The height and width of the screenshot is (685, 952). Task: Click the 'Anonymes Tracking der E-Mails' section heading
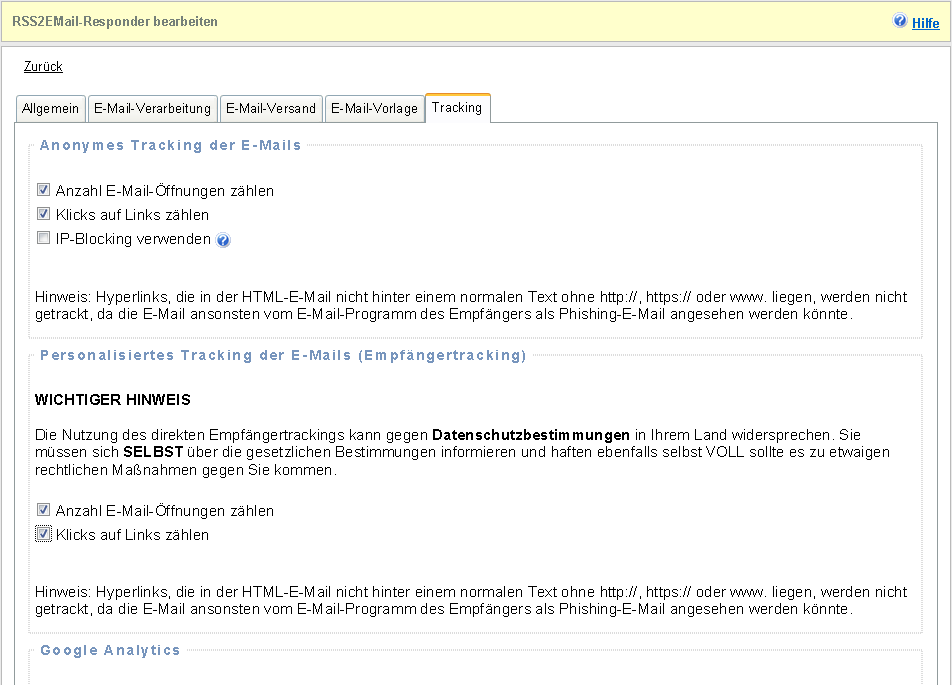[x=170, y=145]
